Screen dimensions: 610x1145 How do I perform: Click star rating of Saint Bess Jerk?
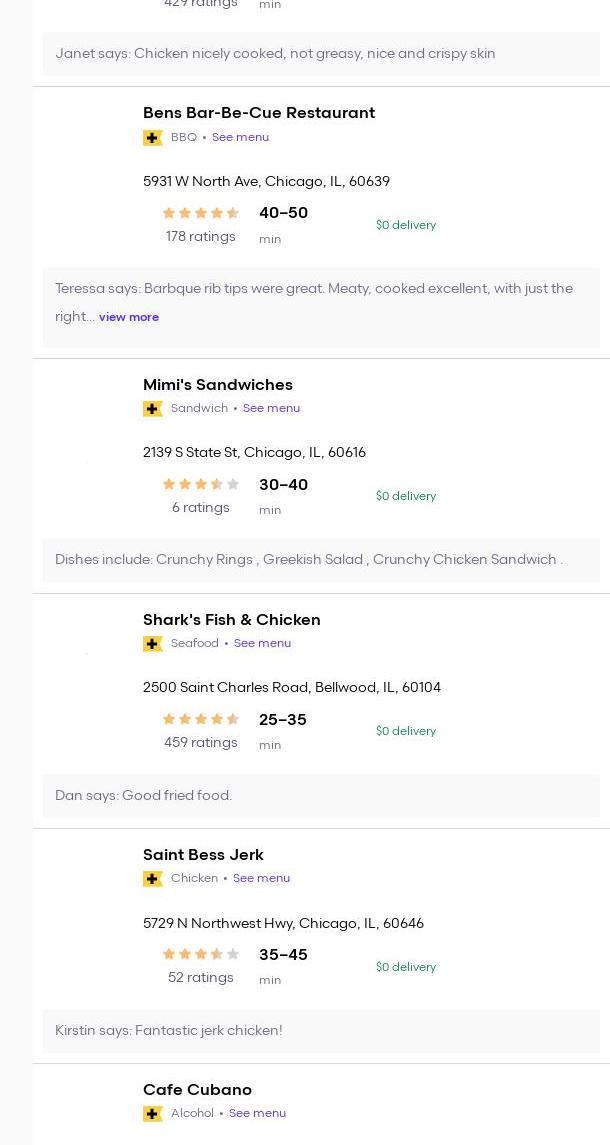click(x=201, y=954)
